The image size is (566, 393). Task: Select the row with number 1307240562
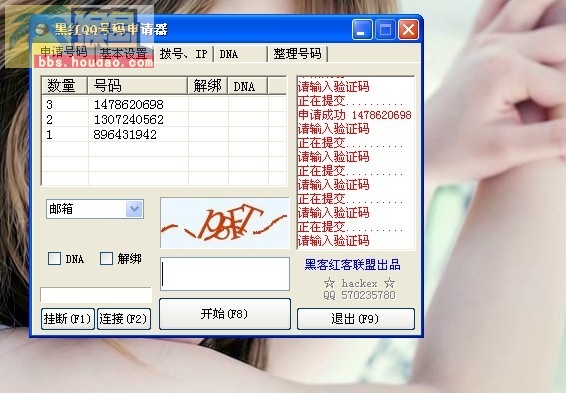tap(164, 119)
